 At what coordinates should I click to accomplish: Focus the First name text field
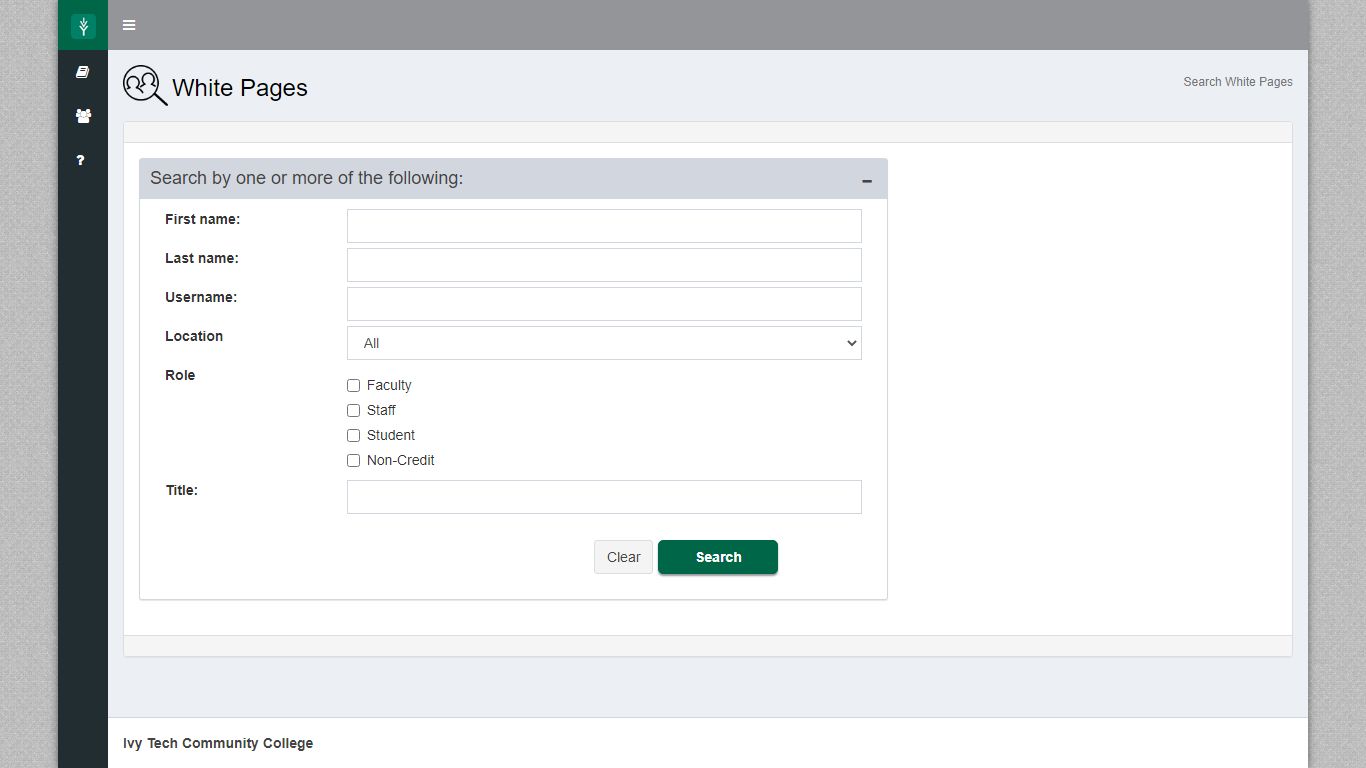pos(604,226)
